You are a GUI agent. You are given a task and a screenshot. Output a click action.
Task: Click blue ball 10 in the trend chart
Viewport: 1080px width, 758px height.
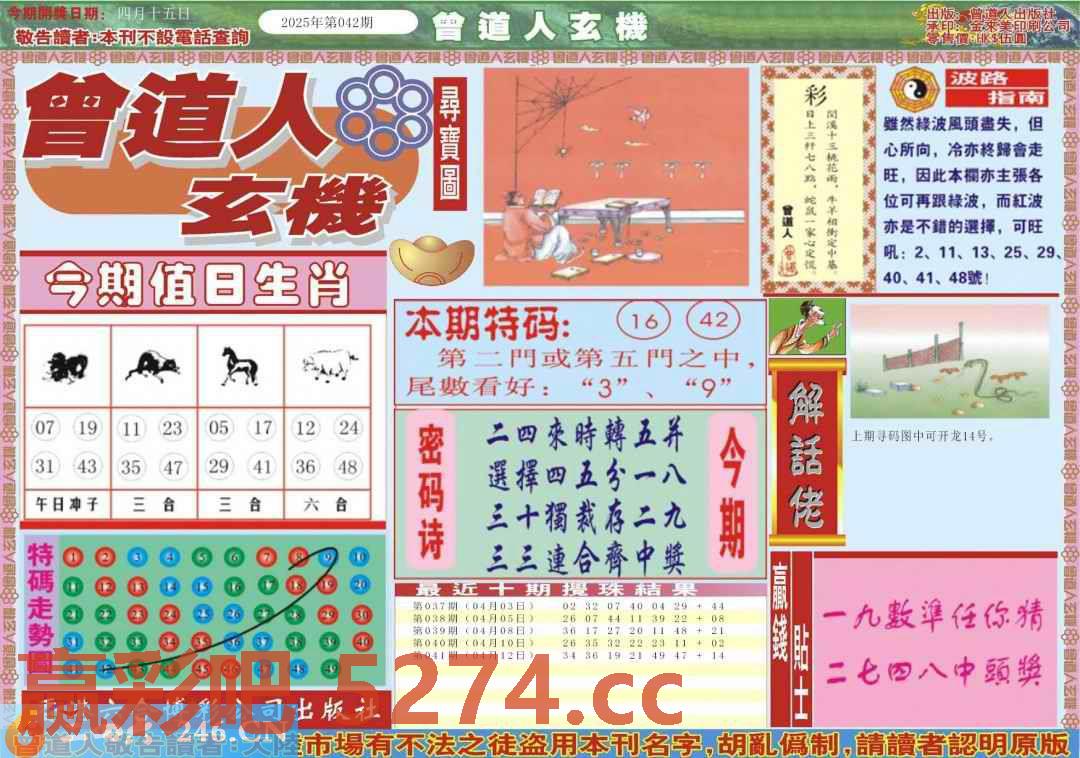click(x=359, y=557)
